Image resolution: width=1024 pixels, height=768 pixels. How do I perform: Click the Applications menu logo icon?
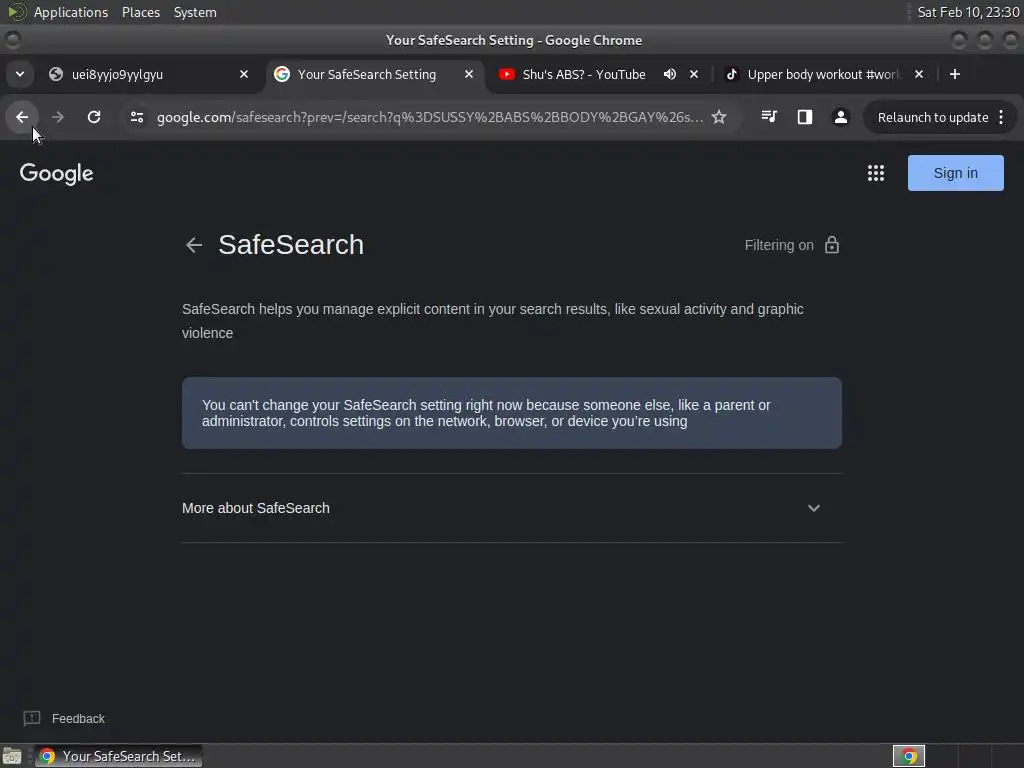point(16,12)
